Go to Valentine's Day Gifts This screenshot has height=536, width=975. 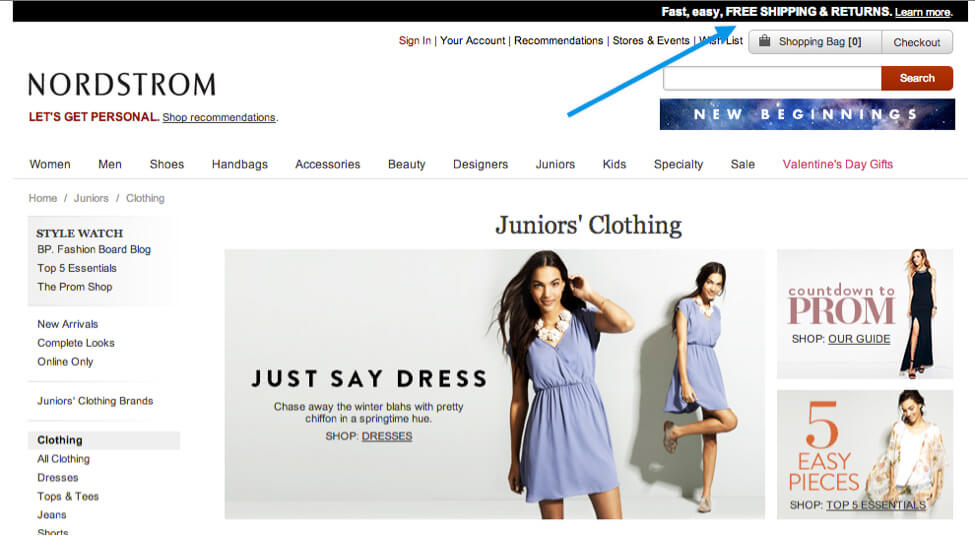(837, 164)
